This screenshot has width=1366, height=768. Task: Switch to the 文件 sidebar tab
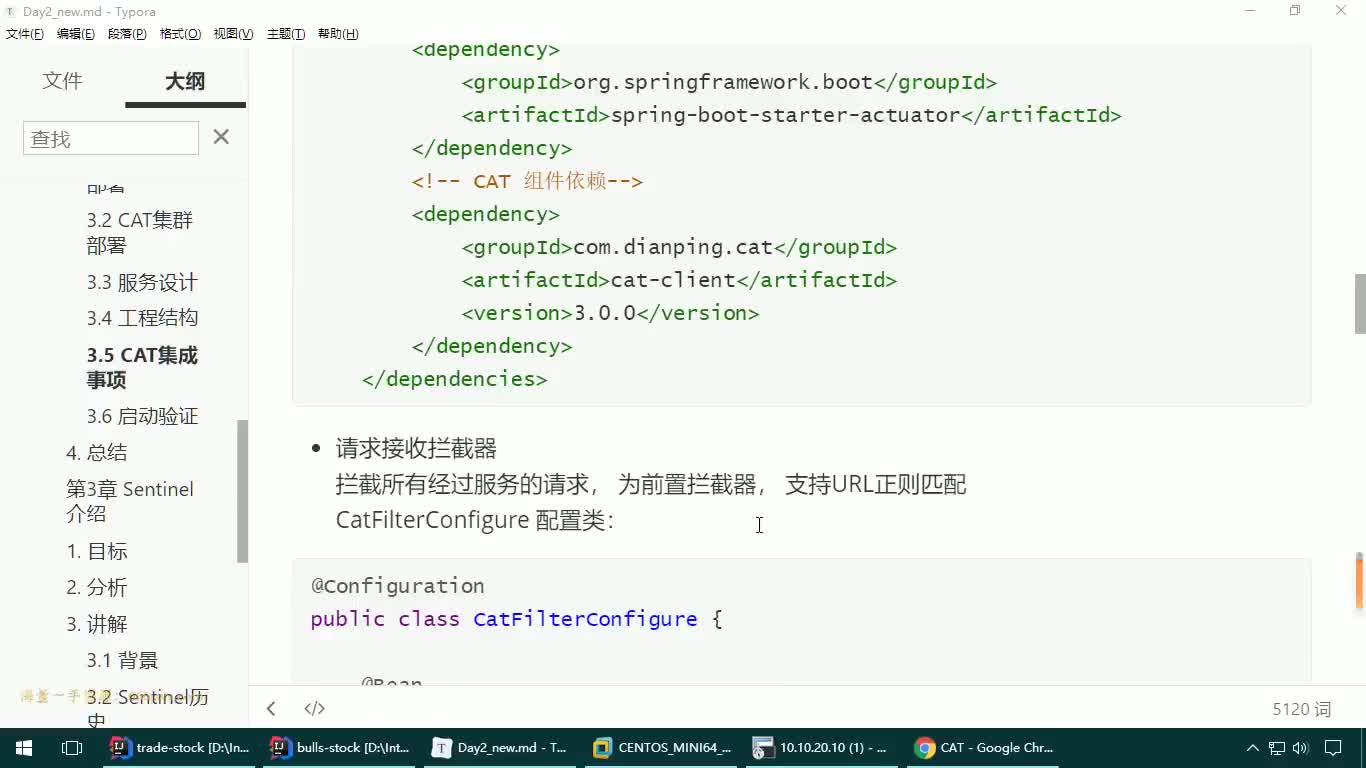tap(62, 81)
